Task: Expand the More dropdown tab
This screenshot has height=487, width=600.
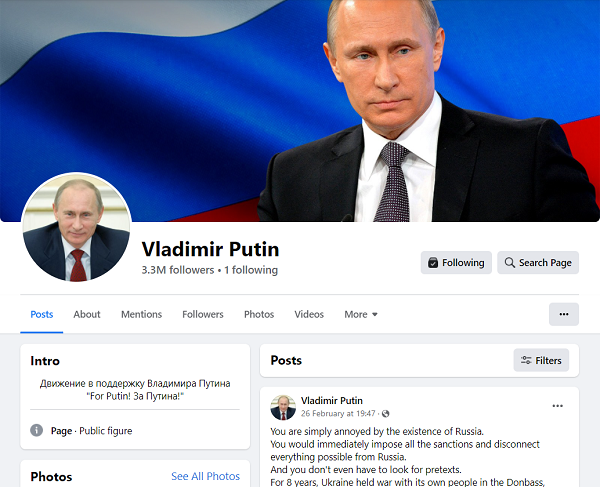Action: (x=361, y=314)
